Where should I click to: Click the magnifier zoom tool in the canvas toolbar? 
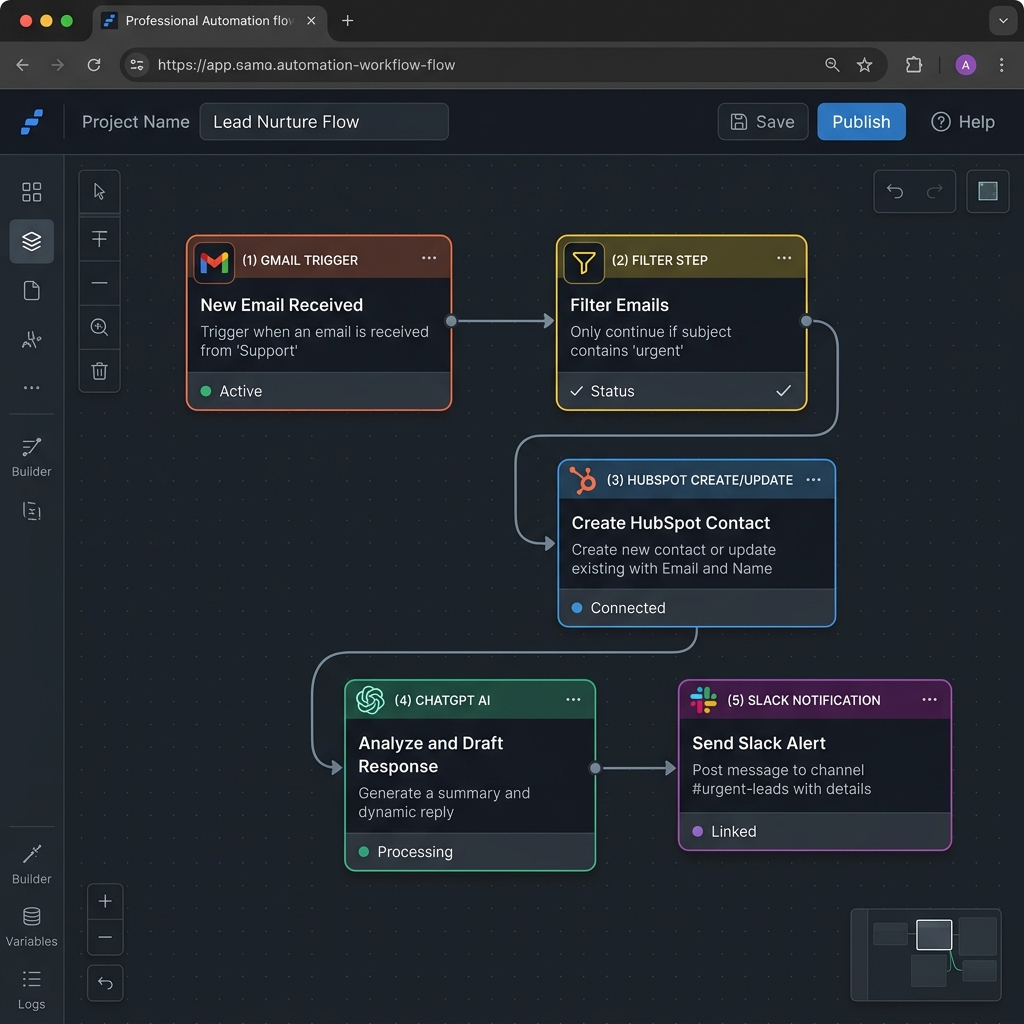99,327
